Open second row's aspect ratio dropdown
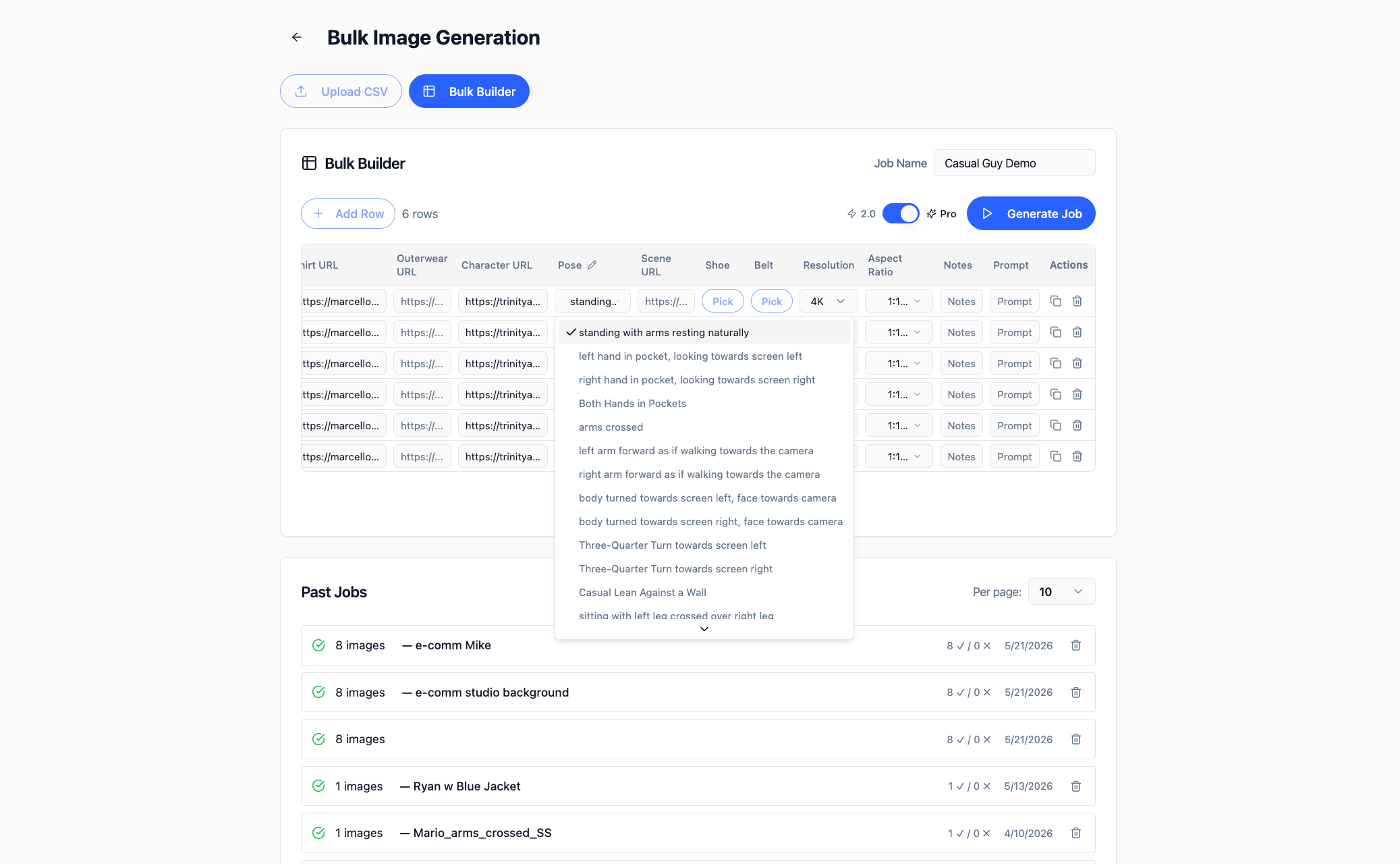This screenshot has width=1400, height=864. tap(899, 332)
